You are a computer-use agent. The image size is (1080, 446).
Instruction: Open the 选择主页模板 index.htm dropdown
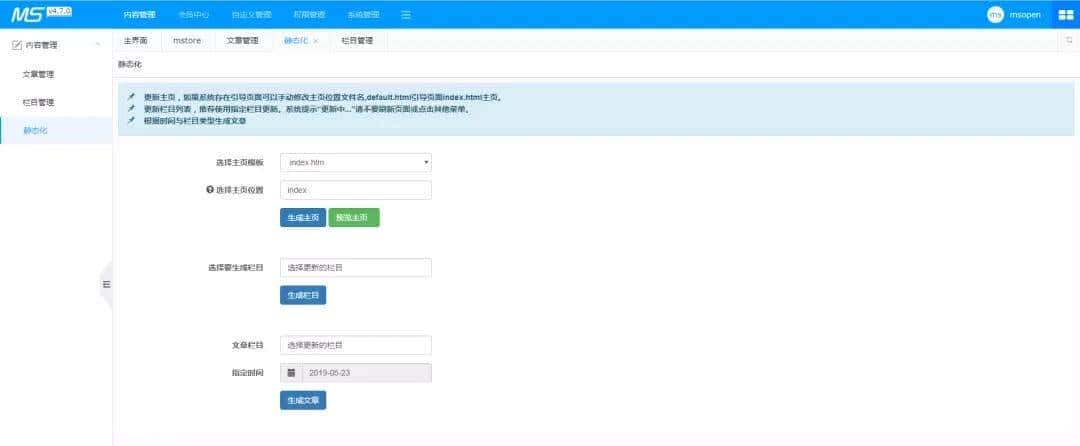pos(356,162)
